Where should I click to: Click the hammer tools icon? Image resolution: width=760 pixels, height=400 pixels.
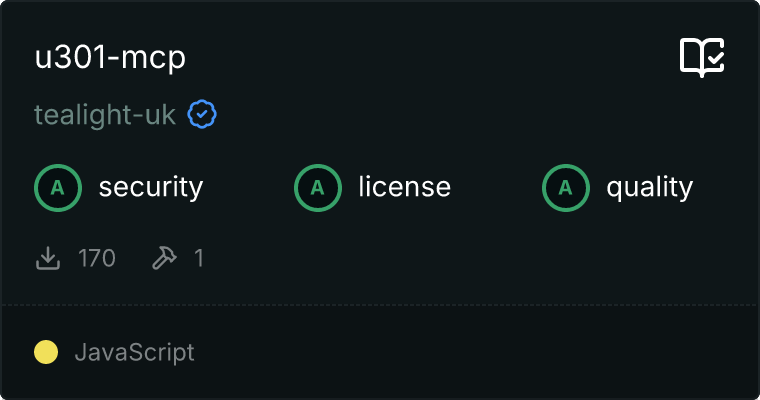click(x=163, y=259)
